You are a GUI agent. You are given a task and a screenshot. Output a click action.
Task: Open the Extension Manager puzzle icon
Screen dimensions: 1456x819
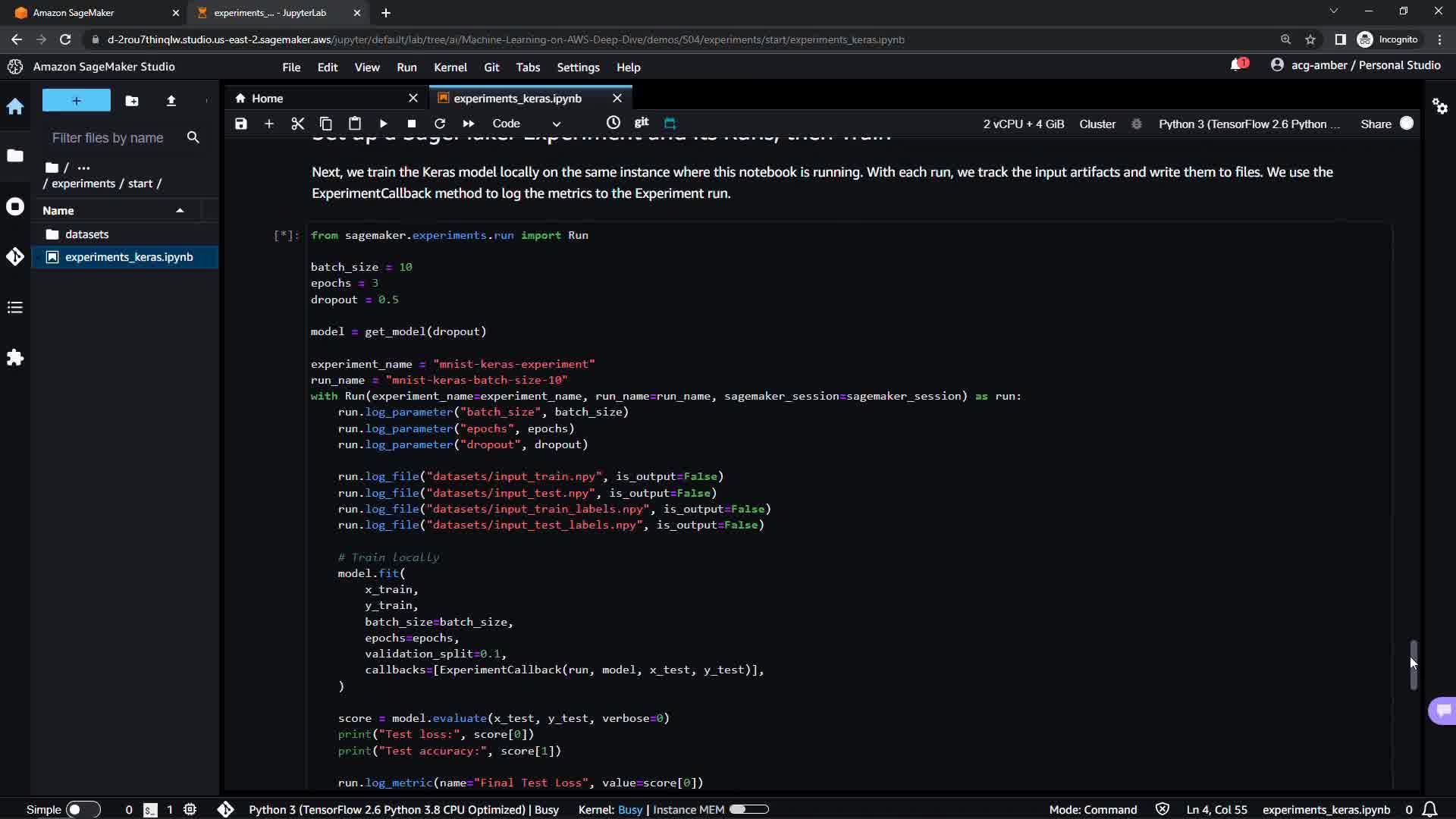click(15, 358)
